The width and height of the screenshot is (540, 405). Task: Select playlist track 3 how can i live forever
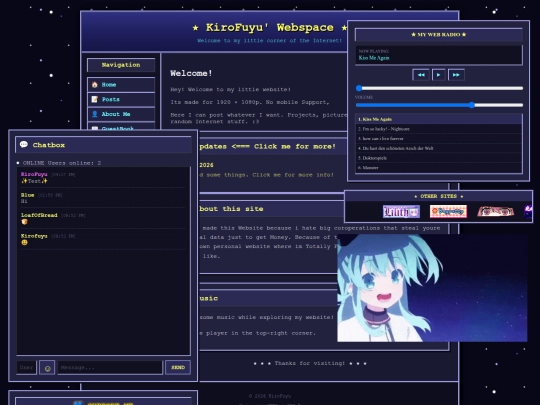tap(439, 138)
